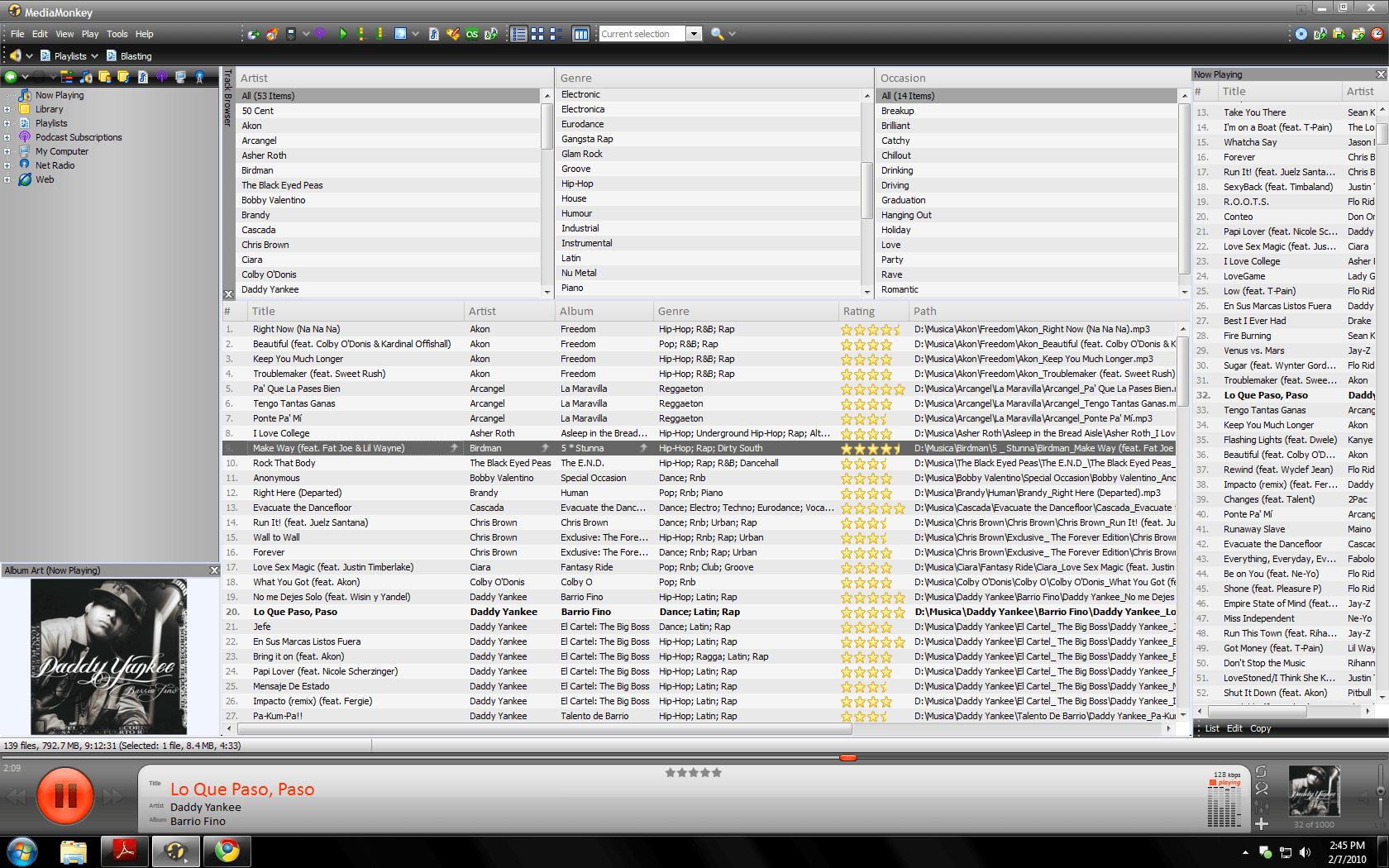Expand the My Computer tree node

click(x=7, y=151)
